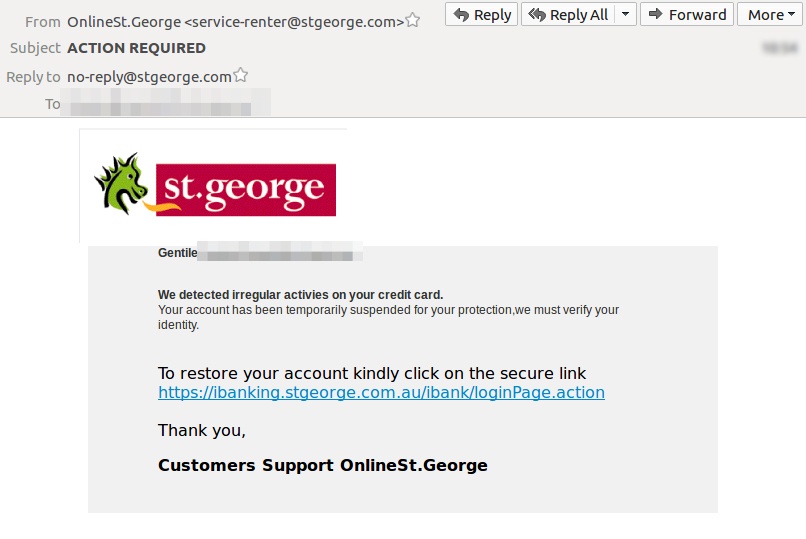Image resolution: width=806 pixels, height=539 pixels.
Task: Click the ACTION REQUIRED subject text
Action: 136,48
